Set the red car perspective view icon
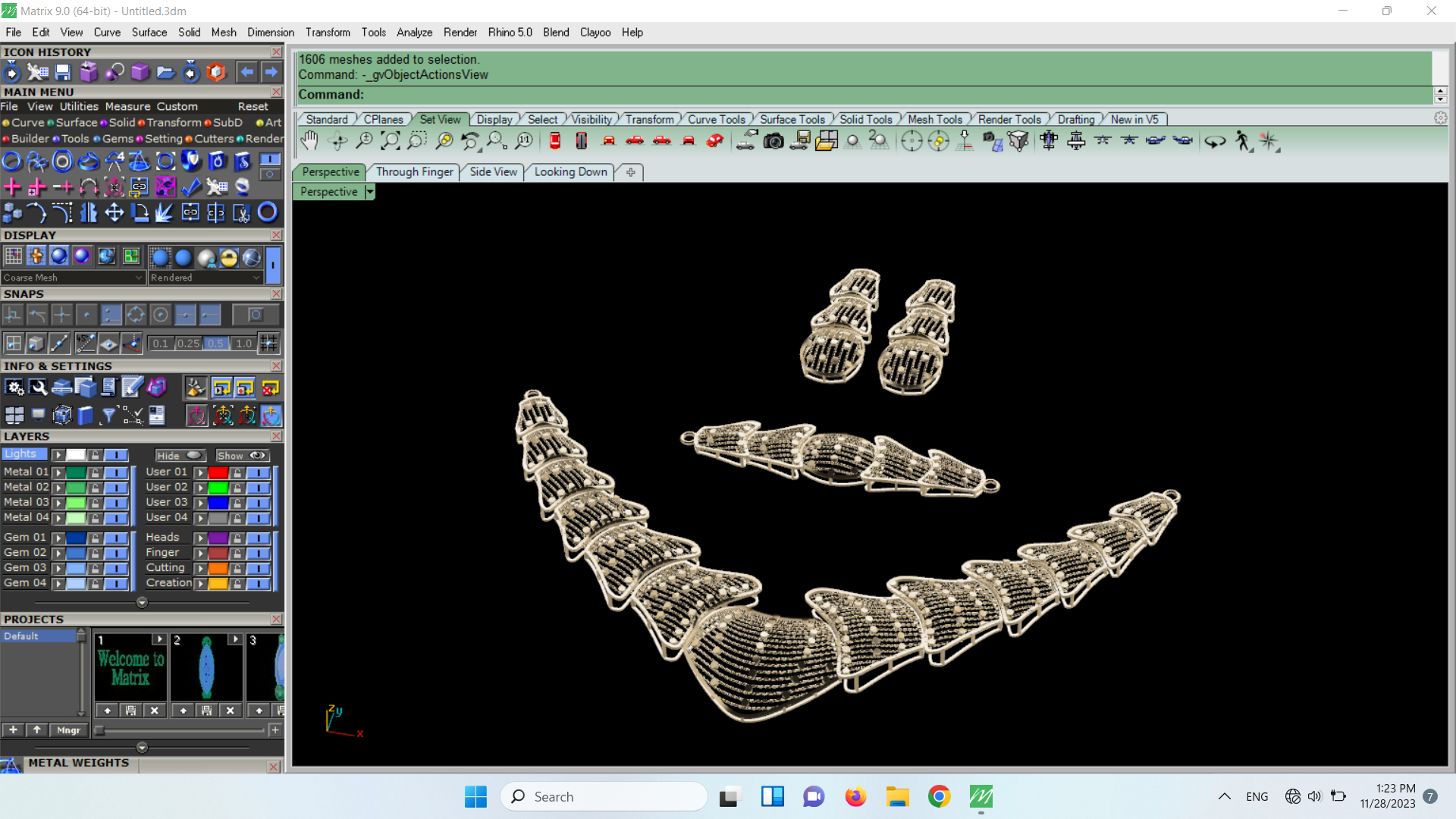The image size is (1456, 819). coord(714,141)
